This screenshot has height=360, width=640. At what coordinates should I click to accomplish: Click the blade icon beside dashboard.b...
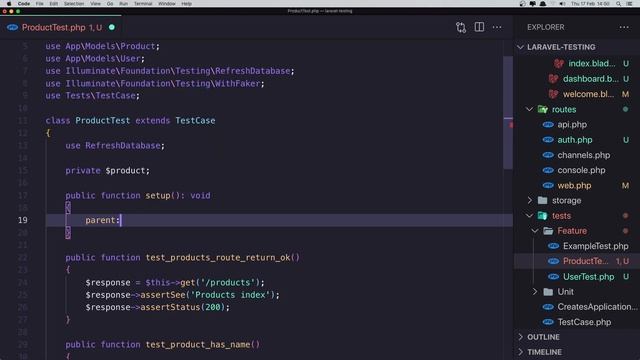[x=553, y=79]
